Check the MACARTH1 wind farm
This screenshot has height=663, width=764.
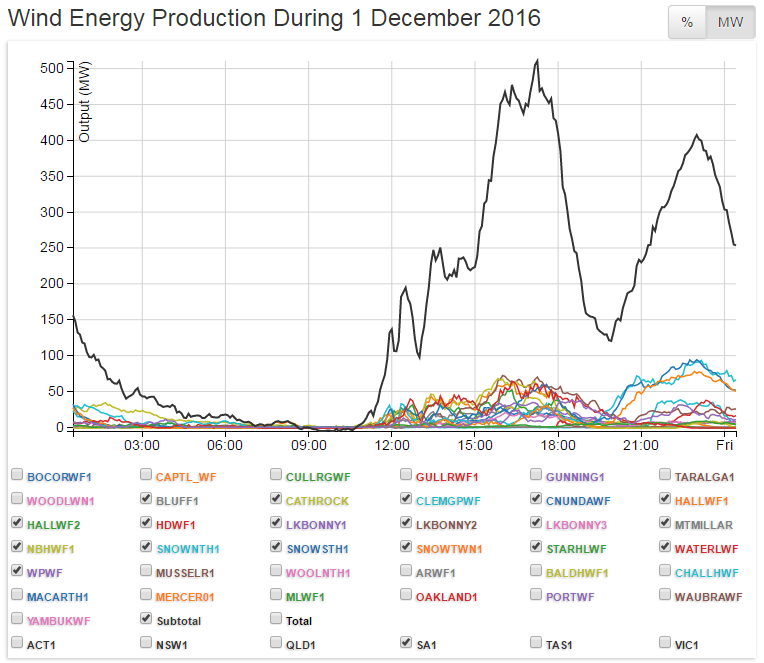17,595
